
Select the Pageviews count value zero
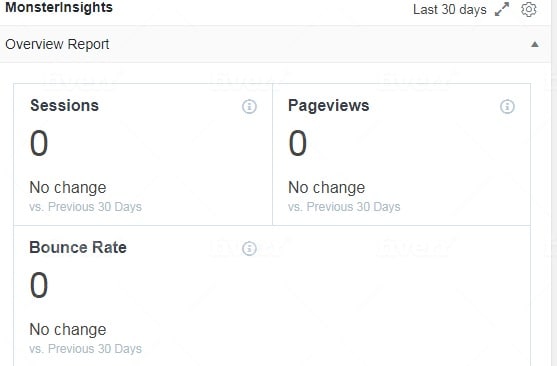click(297, 143)
